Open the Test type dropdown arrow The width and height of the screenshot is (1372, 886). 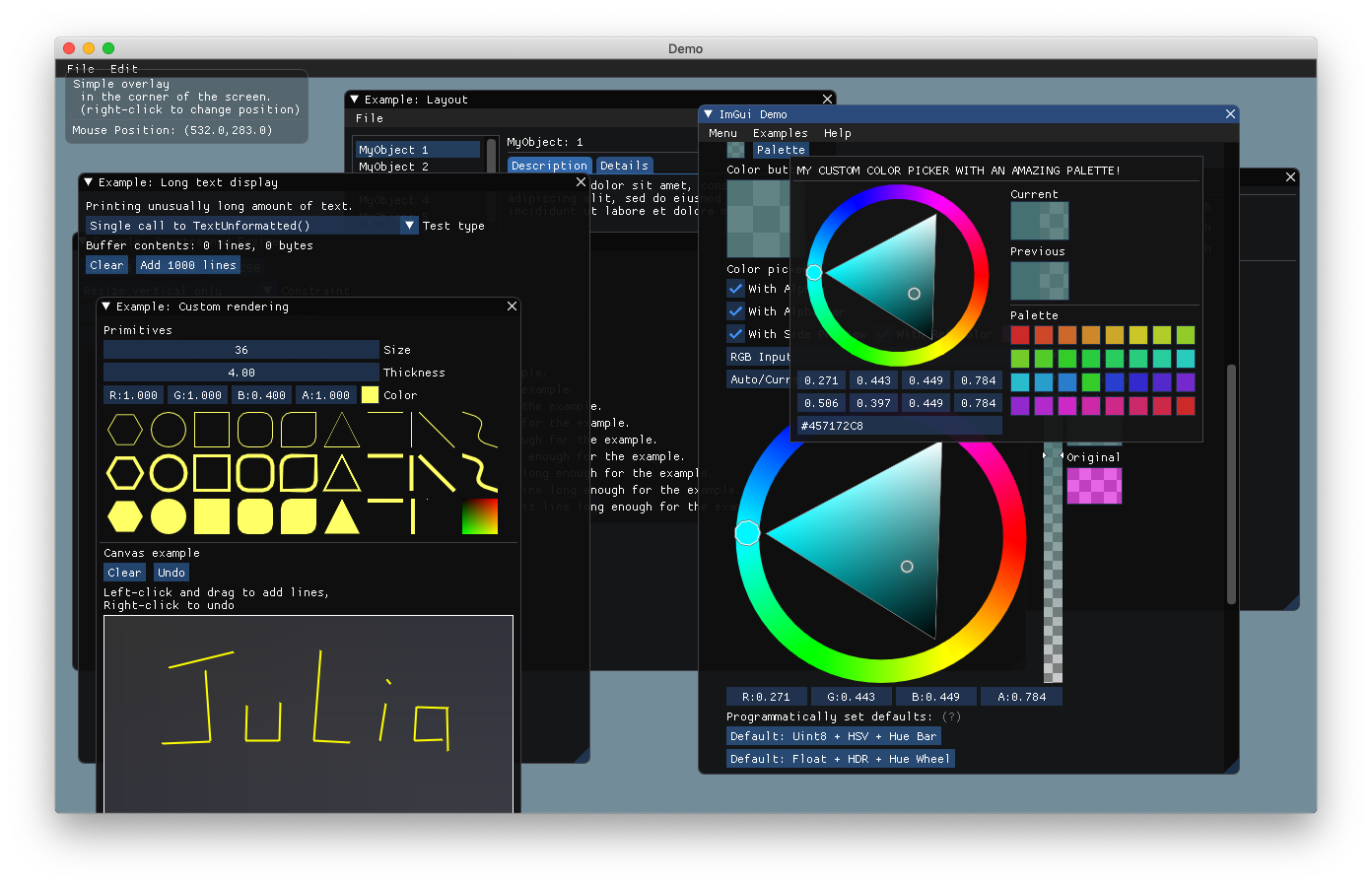click(x=410, y=226)
